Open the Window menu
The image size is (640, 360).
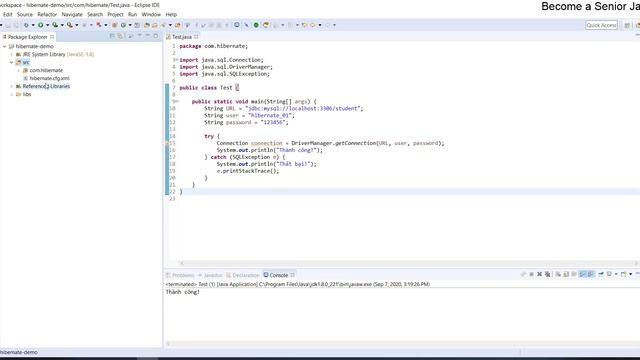click(151, 14)
